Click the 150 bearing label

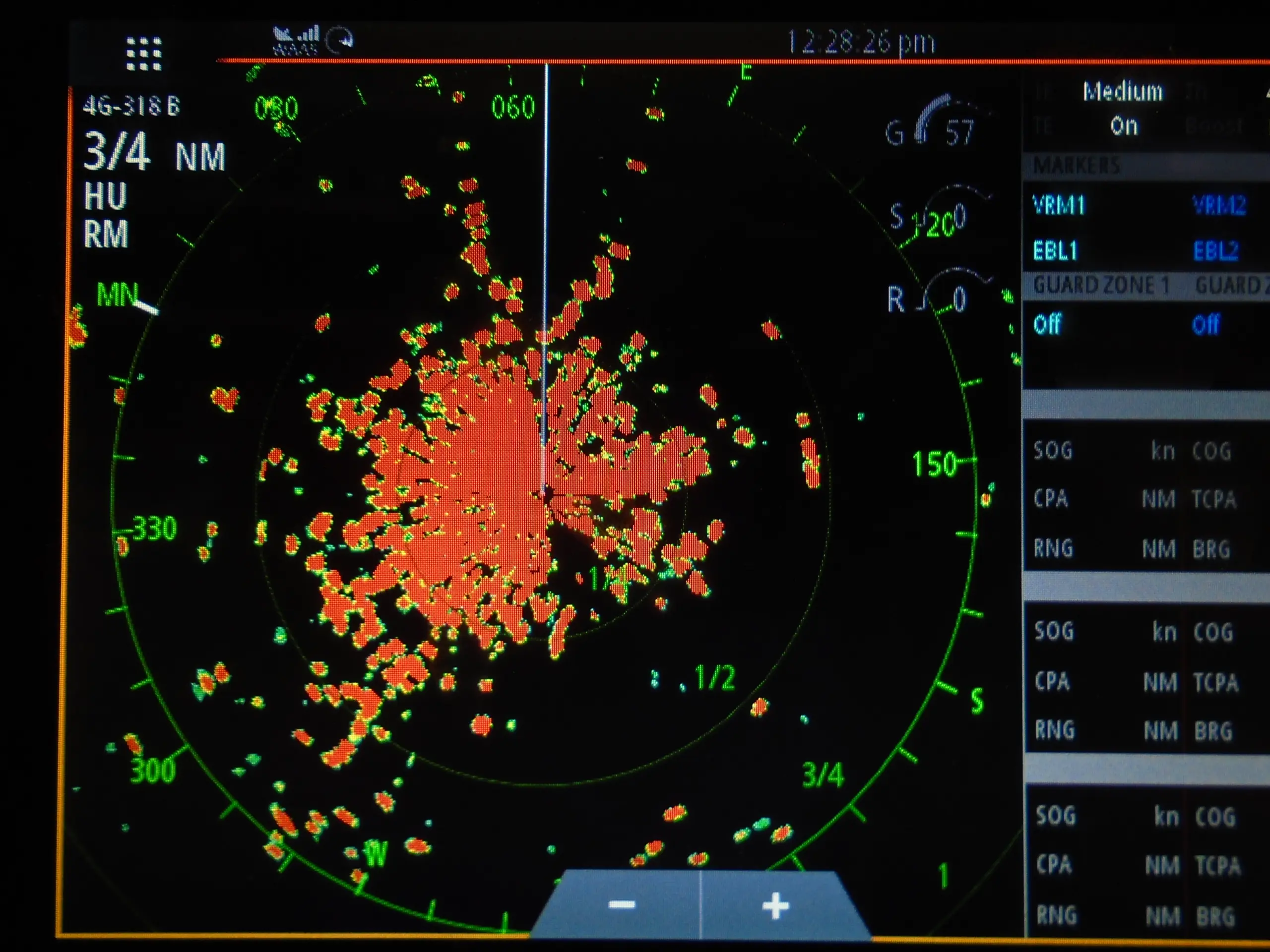[934, 464]
